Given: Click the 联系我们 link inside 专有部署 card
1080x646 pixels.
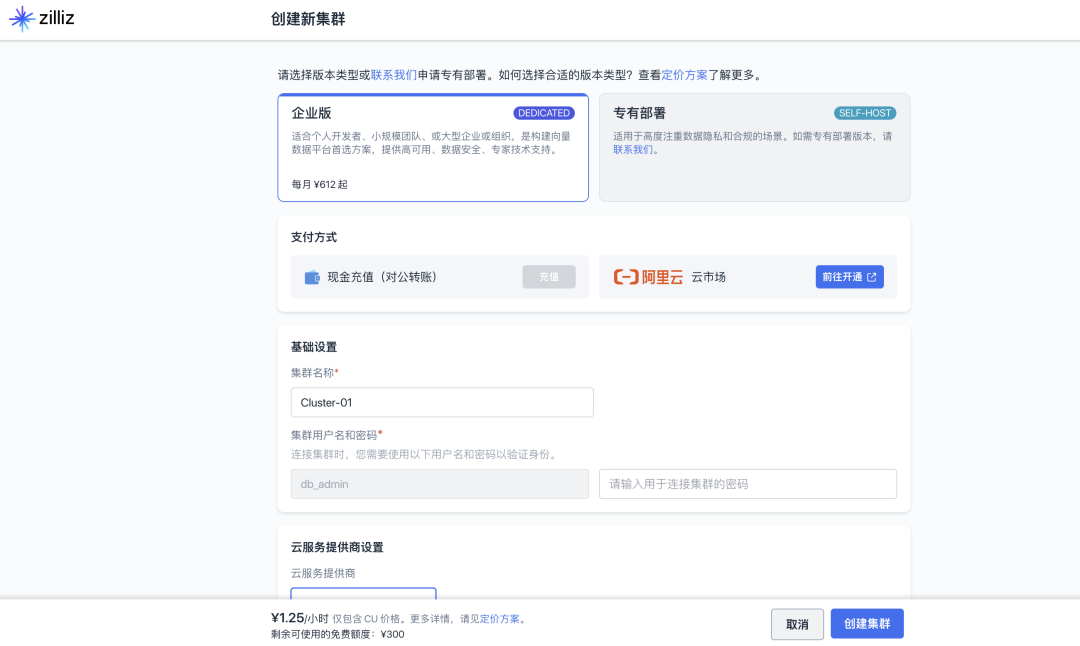Looking at the screenshot, I should click(631, 149).
